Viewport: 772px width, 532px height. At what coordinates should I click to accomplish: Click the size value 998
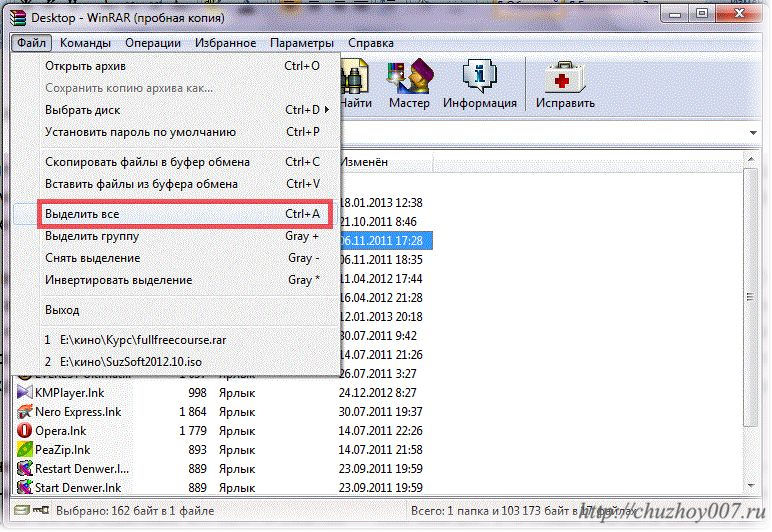(x=197, y=393)
